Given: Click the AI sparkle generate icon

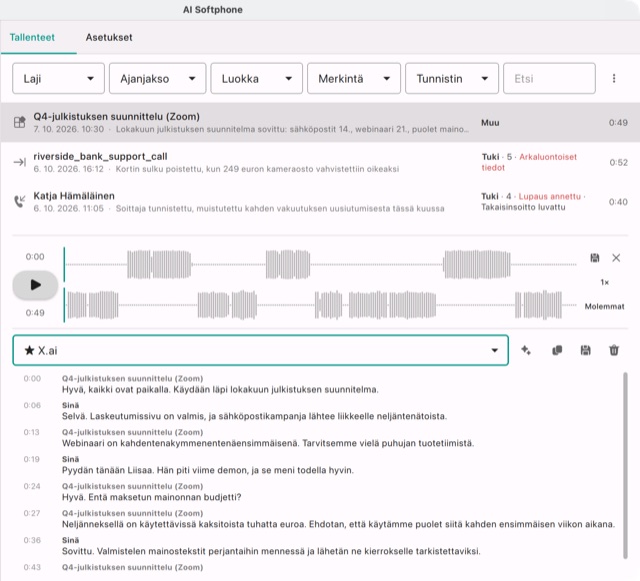Looking at the screenshot, I should (x=526, y=350).
